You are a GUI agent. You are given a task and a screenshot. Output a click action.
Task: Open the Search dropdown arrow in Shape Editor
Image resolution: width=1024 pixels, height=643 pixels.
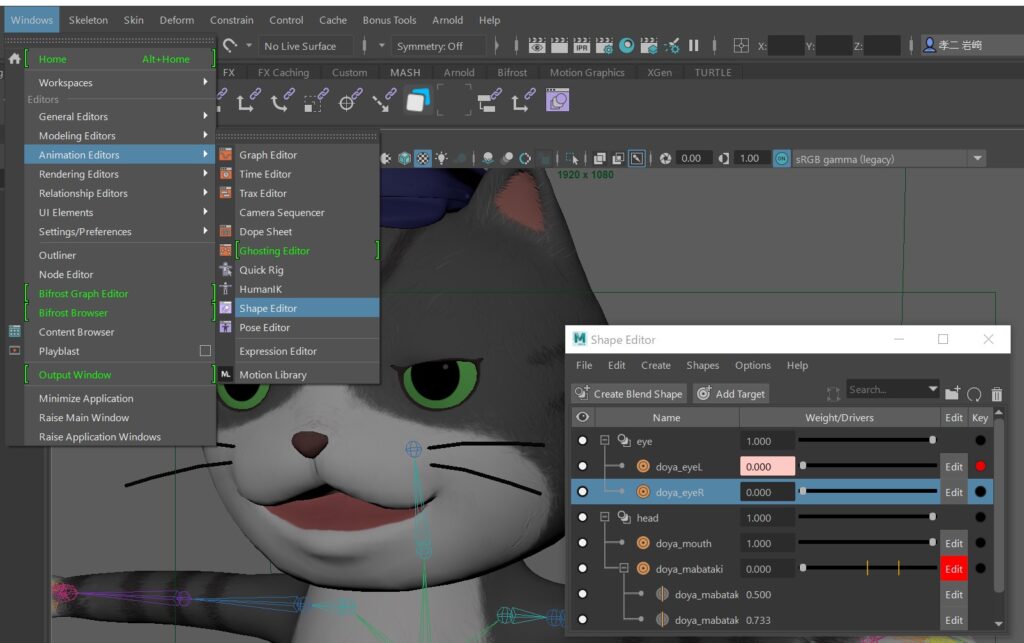(x=933, y=389)
